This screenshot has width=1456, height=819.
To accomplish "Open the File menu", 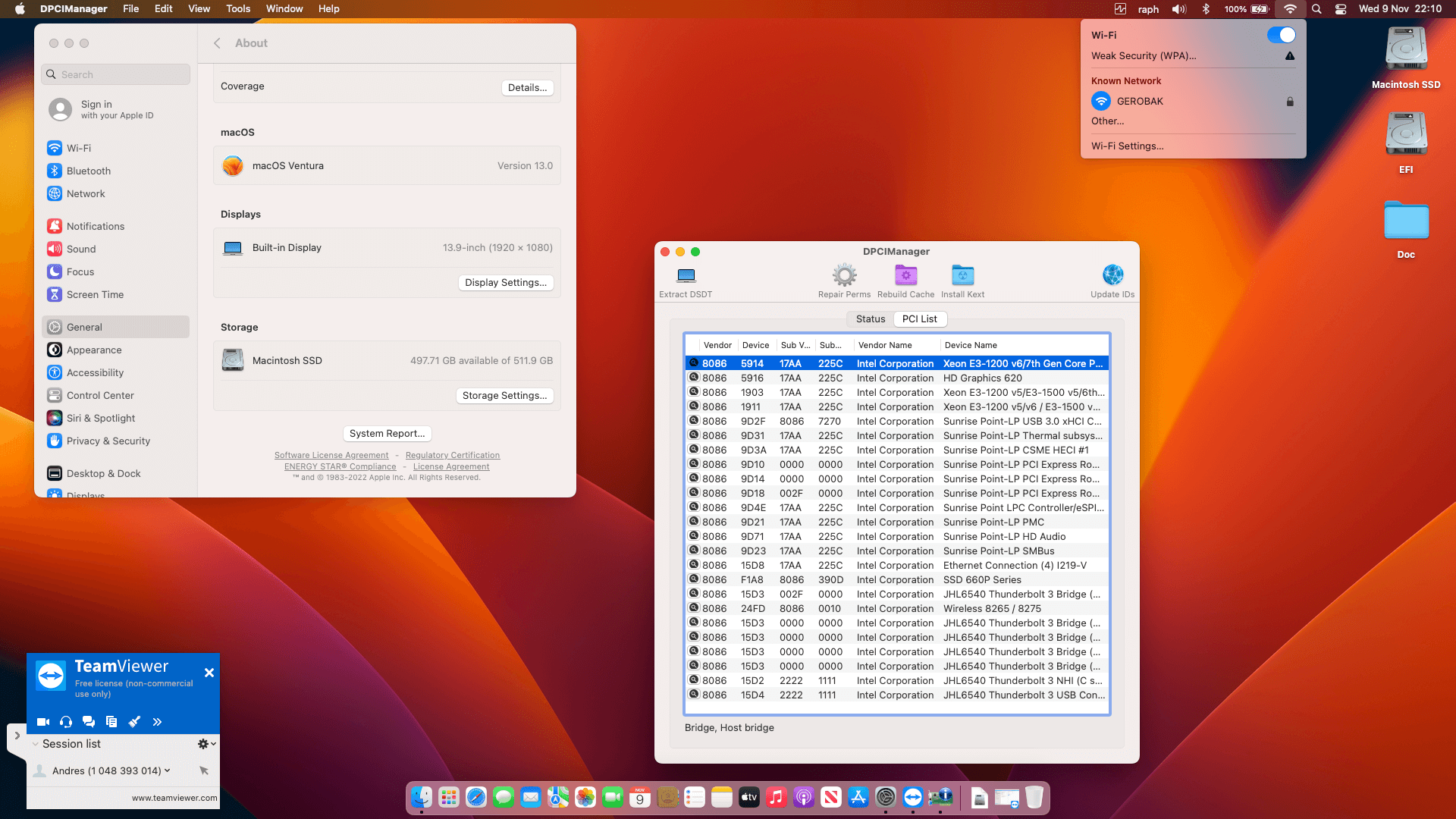I will [x=131, y=9].
